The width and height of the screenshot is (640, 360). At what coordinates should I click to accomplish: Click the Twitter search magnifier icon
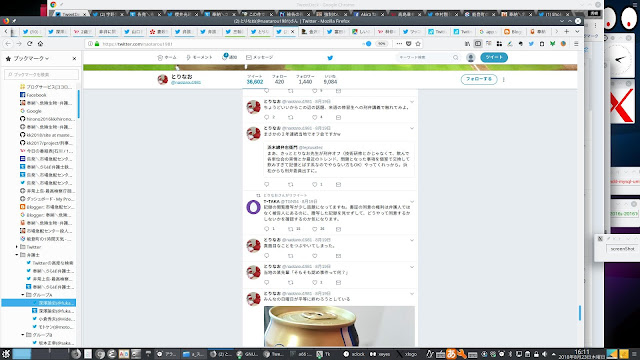[x=456, y=58]
